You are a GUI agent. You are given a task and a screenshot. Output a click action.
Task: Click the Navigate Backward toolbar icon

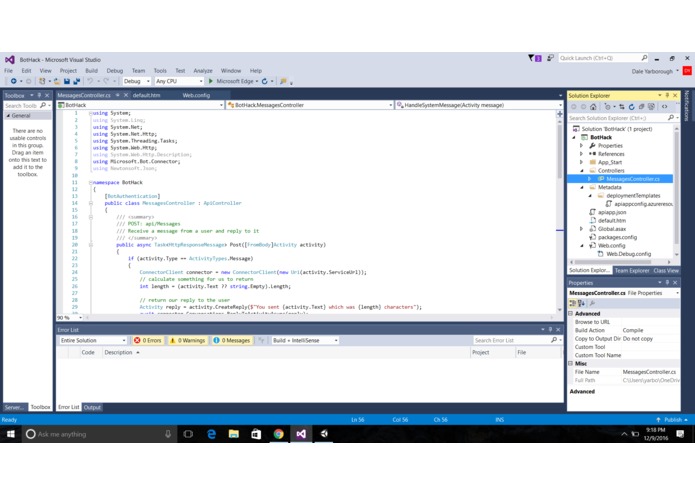[13, 82]
